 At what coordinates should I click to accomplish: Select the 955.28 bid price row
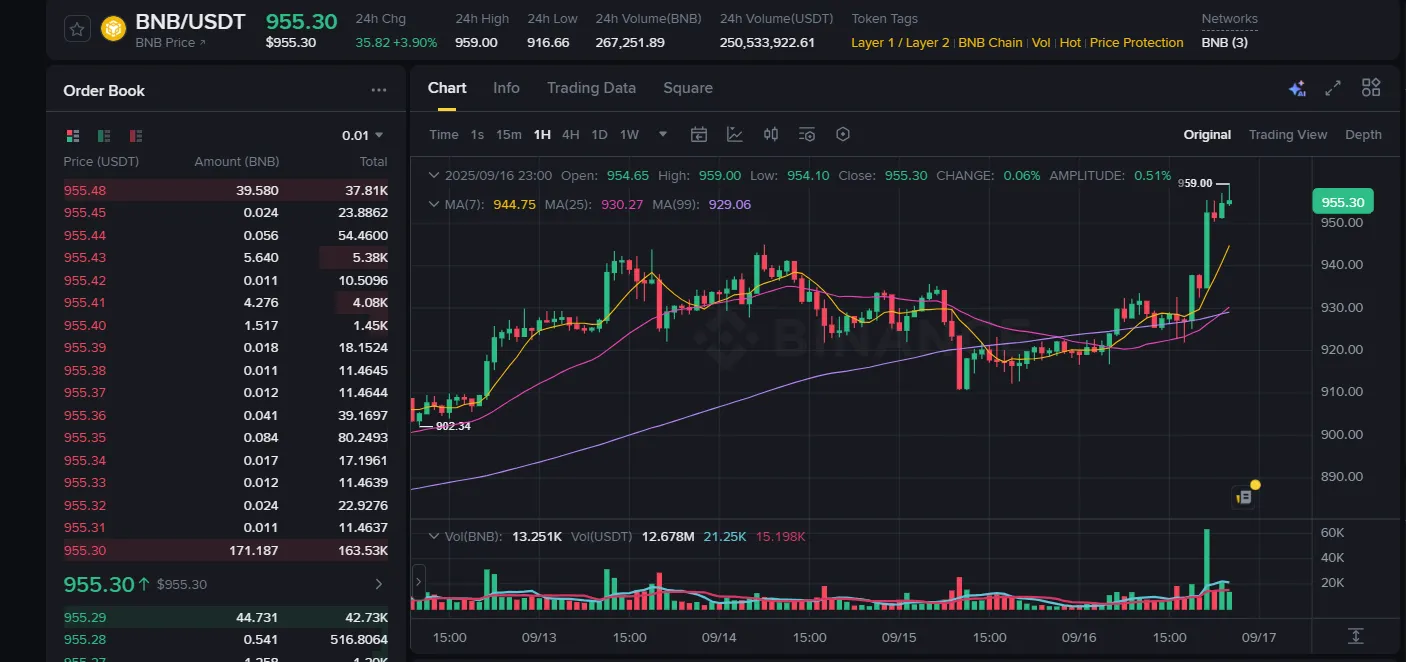click(x=225, y=640)
